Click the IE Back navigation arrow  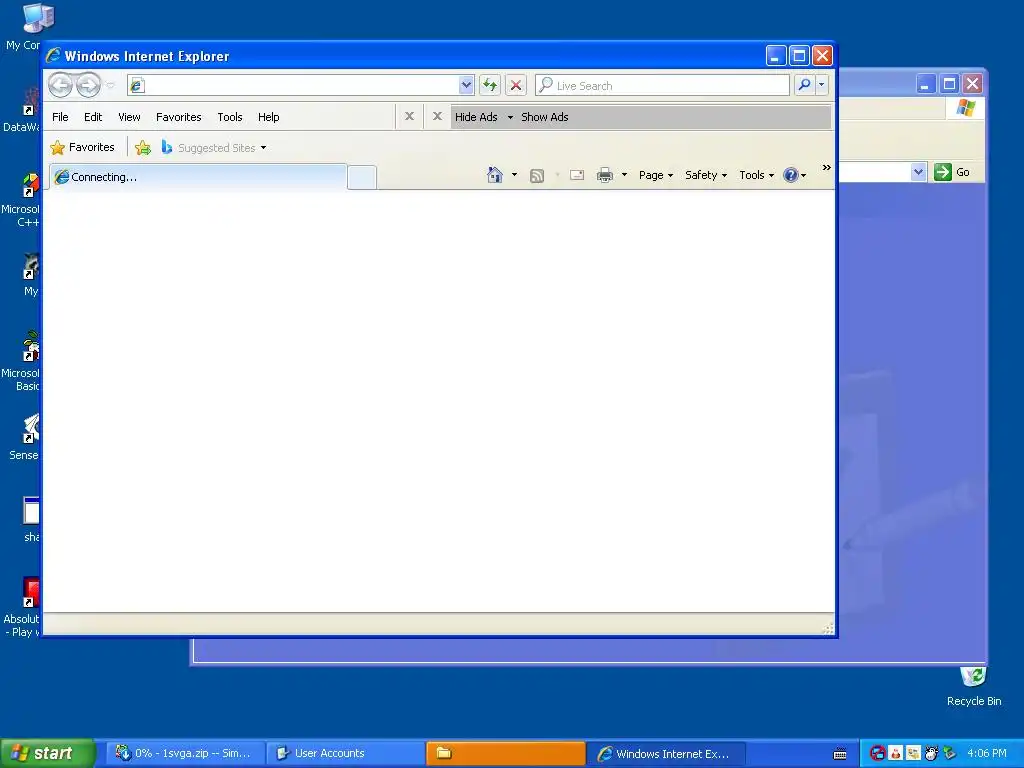pos(61,85)
